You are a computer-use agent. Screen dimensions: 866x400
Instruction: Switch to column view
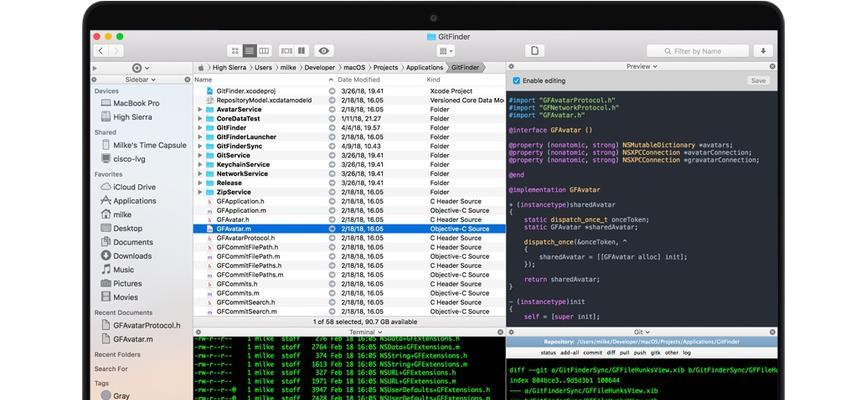coord(264,51)
